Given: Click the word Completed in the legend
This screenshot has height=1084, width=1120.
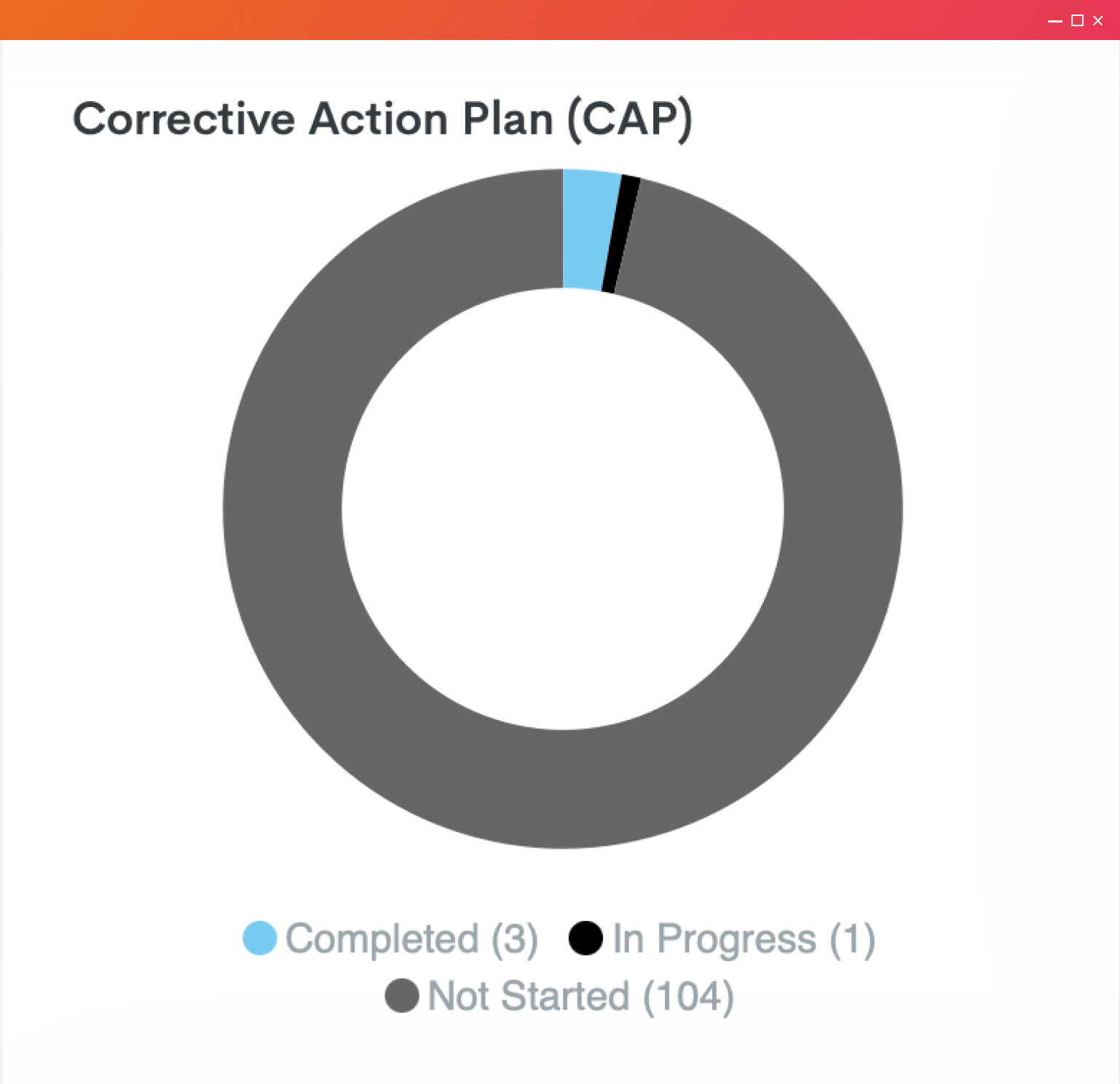Looking at the screenshot, I should pyautogui.click(x=382, y=938).
